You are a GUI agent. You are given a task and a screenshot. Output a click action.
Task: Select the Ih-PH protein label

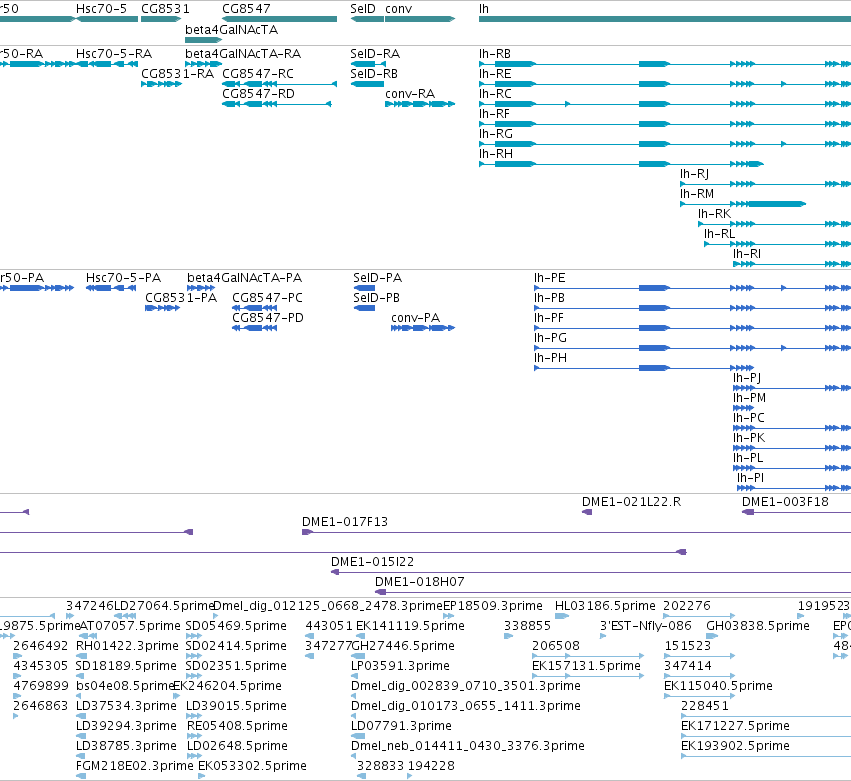click(x=550, y=358)
